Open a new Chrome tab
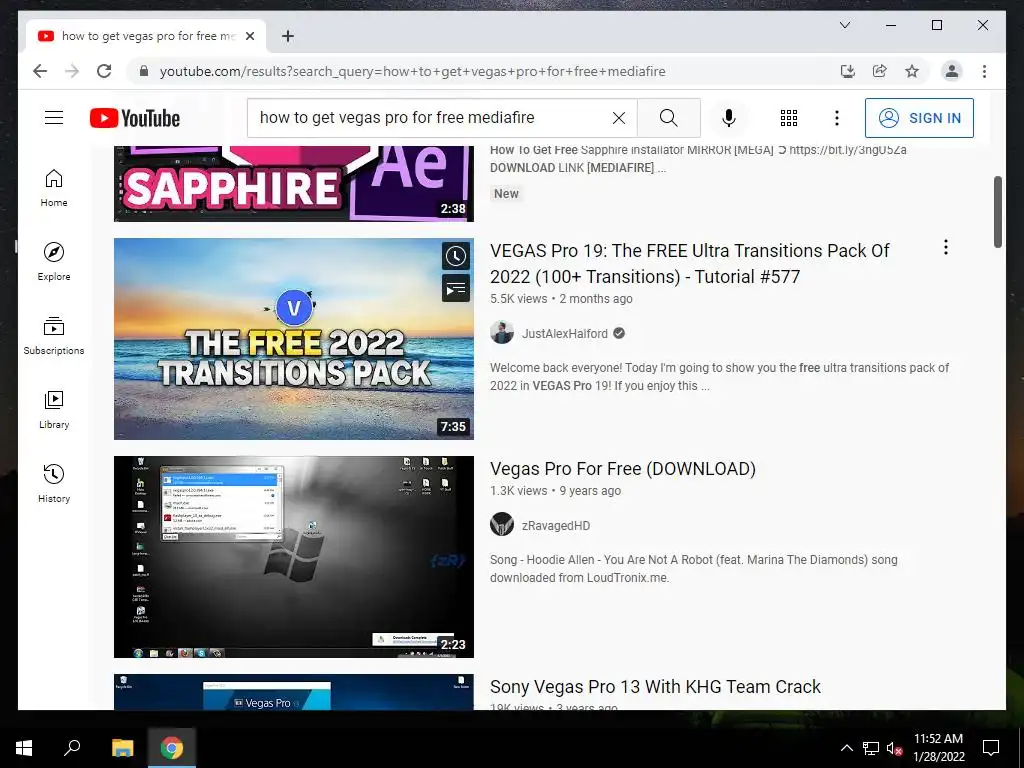 point(288,36)
